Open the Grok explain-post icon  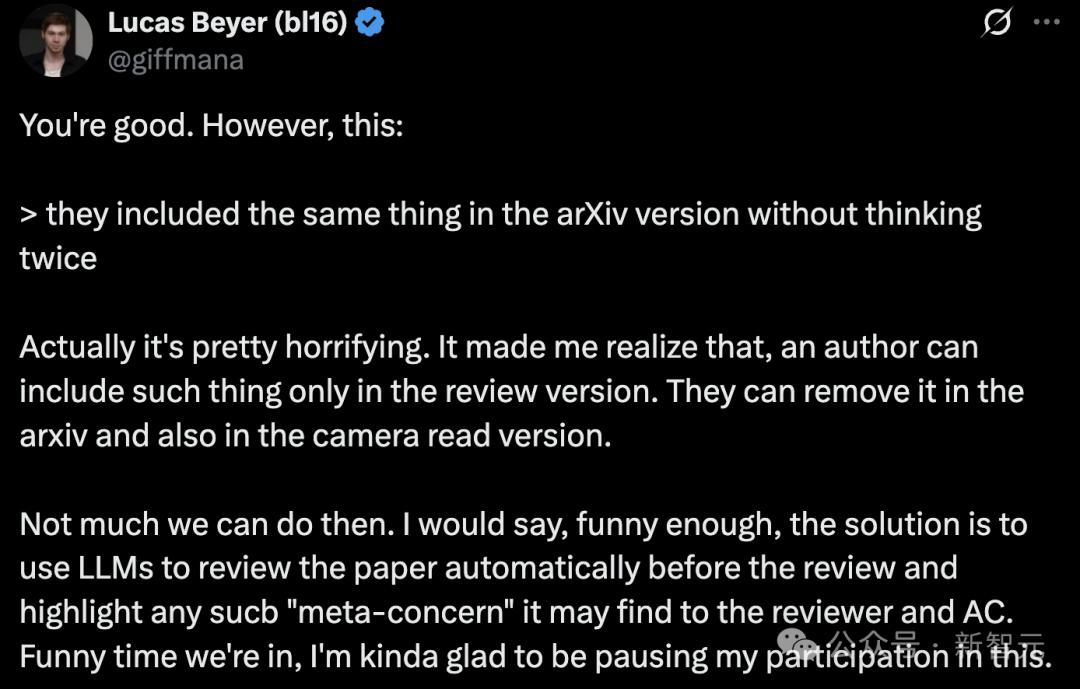(997, 22)
